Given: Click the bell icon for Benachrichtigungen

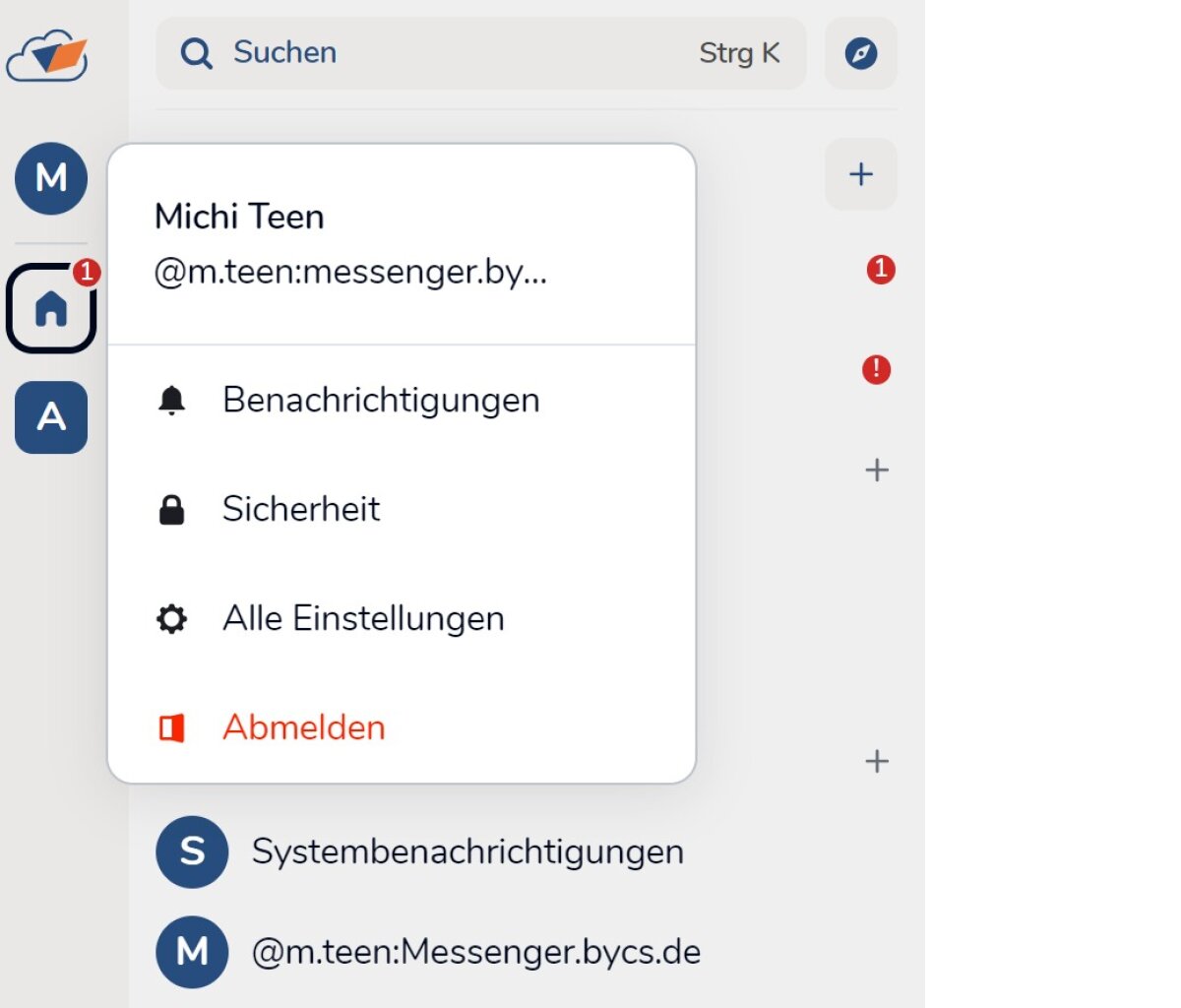Looking at the screenshot, I should point(172,401).
